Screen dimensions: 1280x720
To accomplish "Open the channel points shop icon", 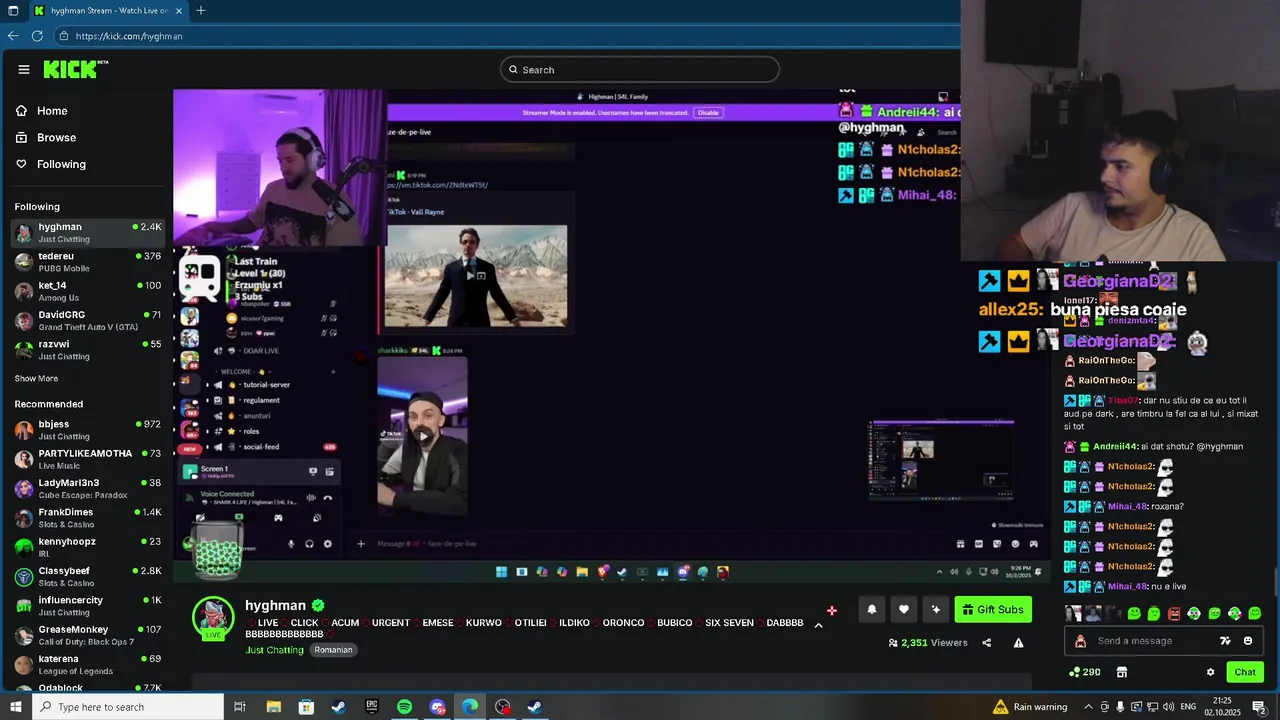I will (1121, 672).
